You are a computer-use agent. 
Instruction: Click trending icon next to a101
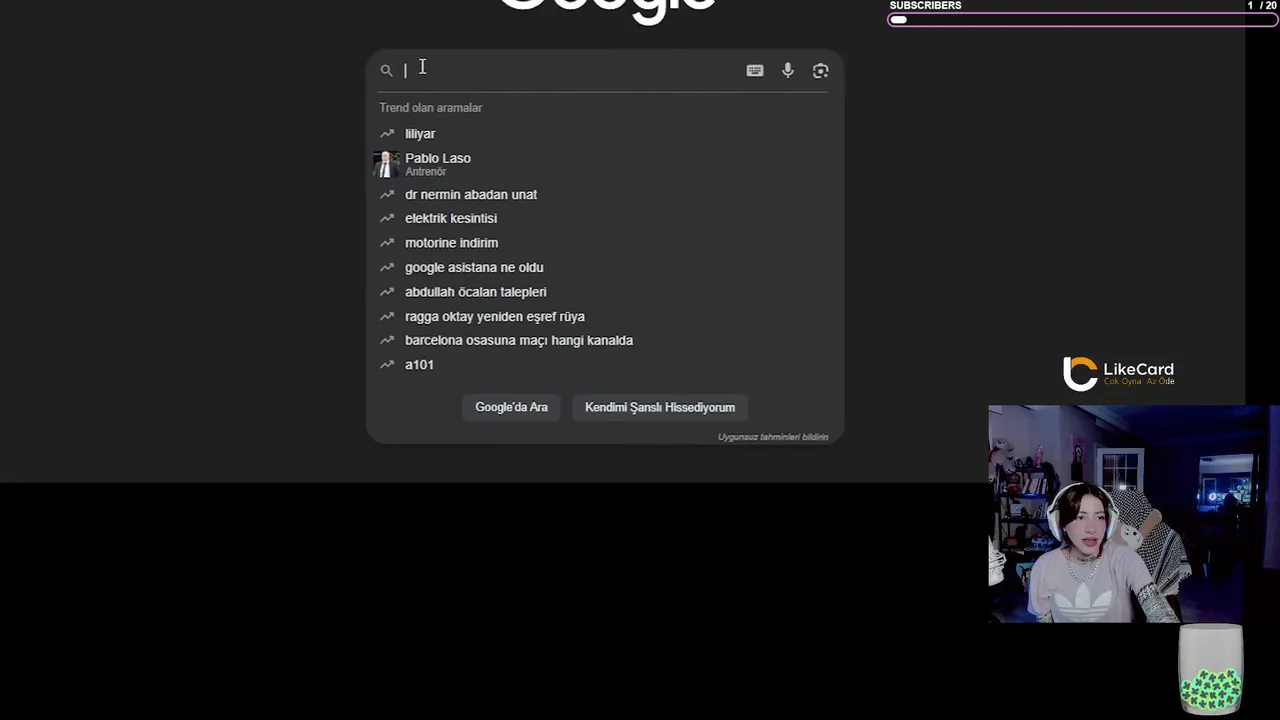click(387, 365)
